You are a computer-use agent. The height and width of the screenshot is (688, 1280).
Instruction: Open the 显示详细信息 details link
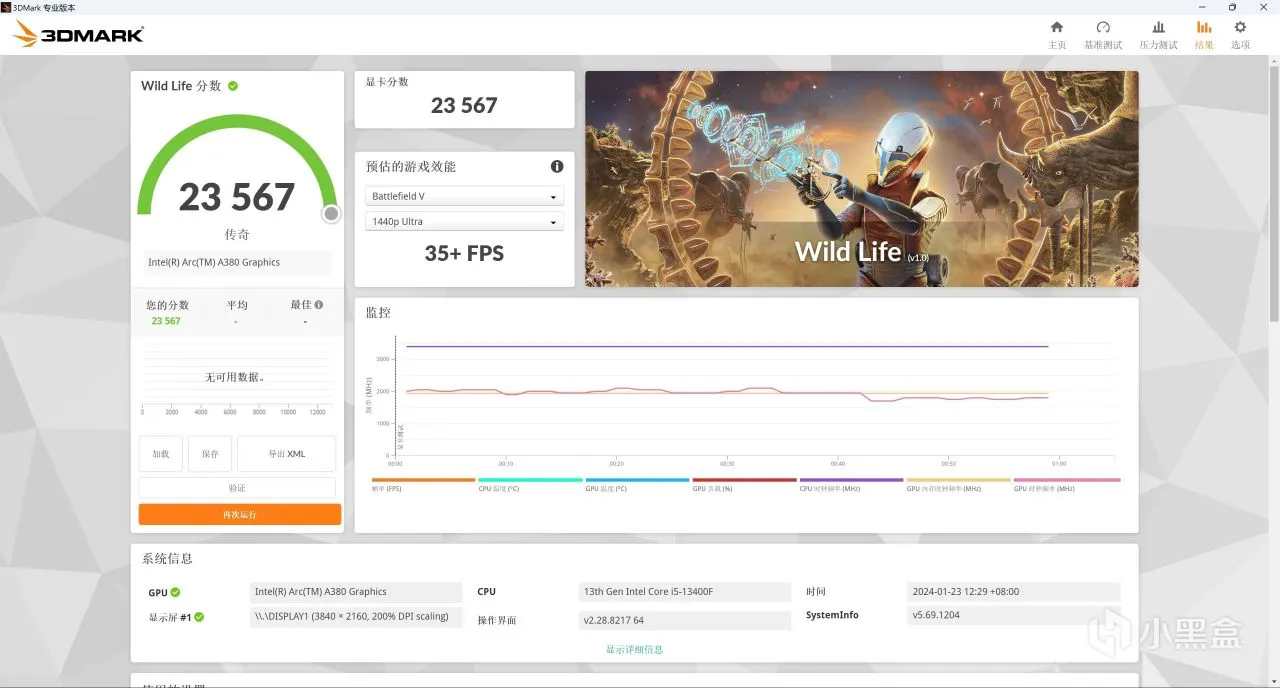pyautogui.click(x=634, y=649)
